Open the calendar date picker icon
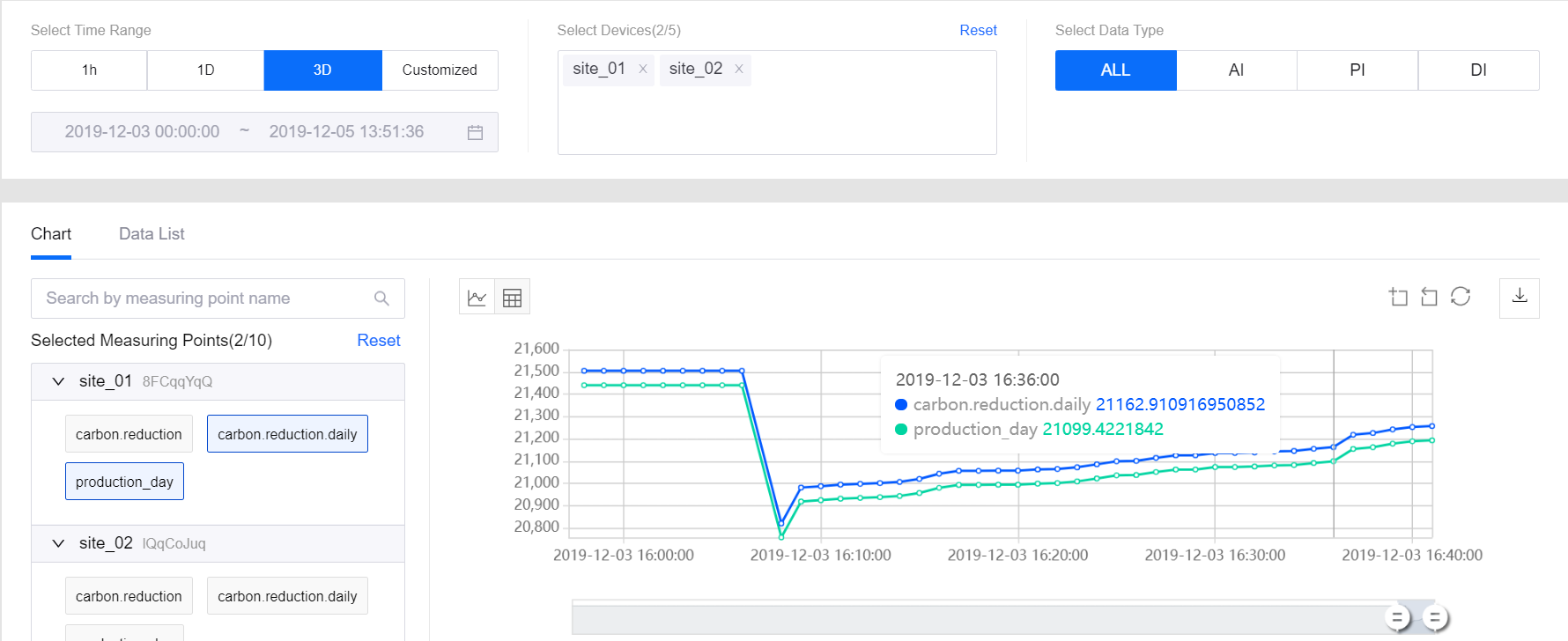The image size is (1568, 641). coord(475,132)
